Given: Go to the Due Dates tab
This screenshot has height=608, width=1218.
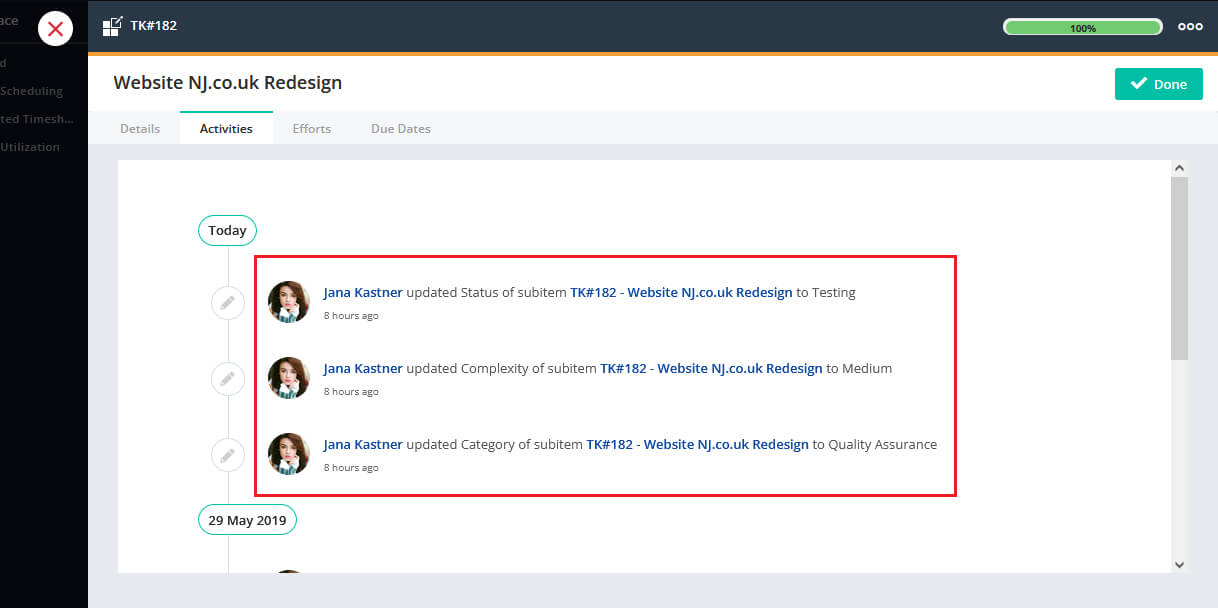Looking at the screenshot, I should click(x=401, y=128).
